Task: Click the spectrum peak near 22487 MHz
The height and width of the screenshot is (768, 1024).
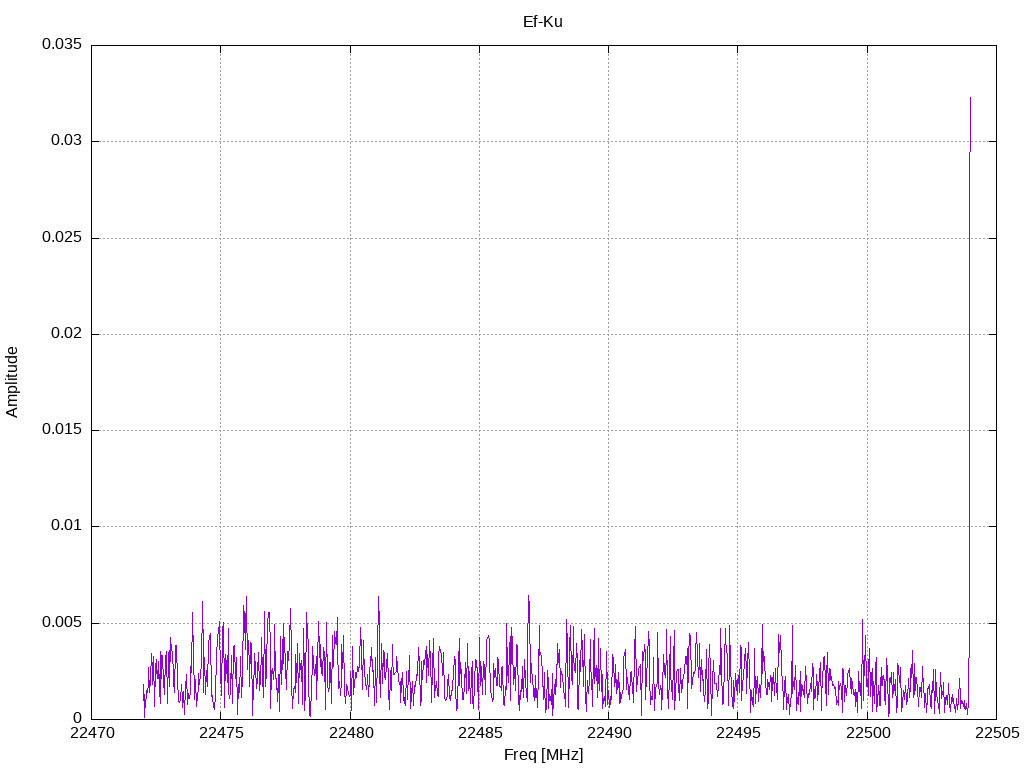Action: point(528,596)
